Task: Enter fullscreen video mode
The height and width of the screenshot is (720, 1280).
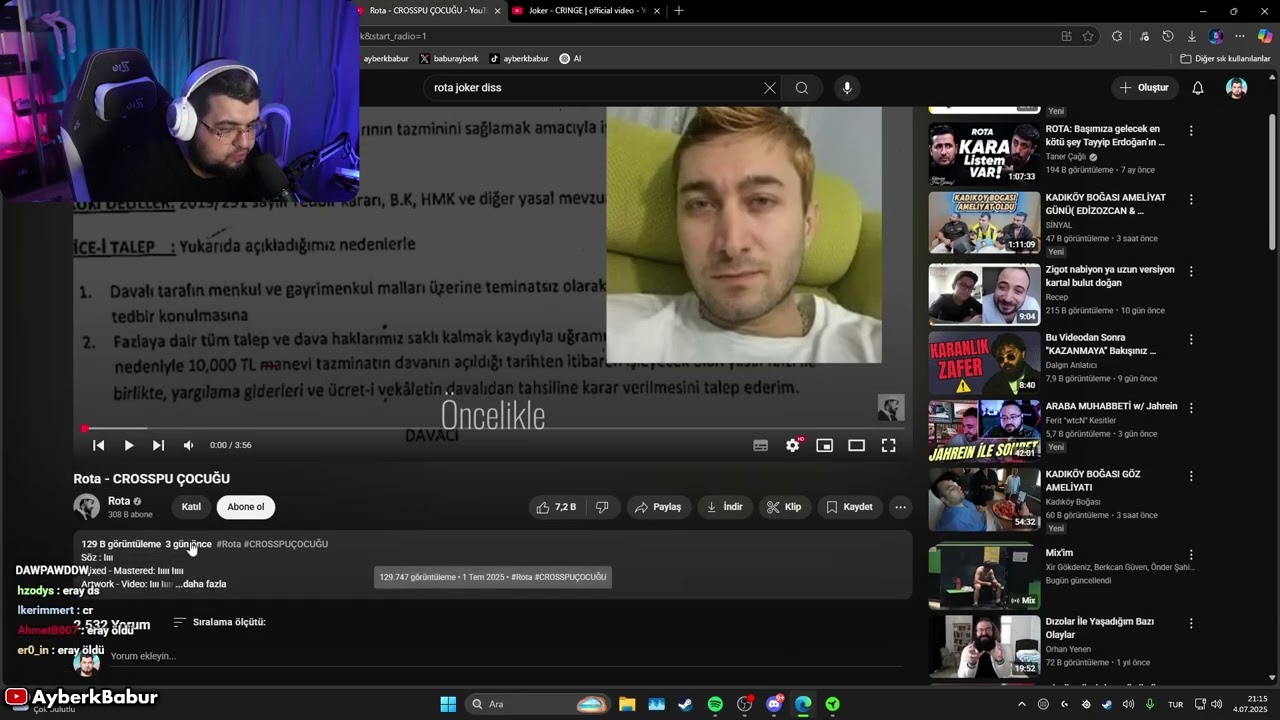Action: tap(888, 445)
